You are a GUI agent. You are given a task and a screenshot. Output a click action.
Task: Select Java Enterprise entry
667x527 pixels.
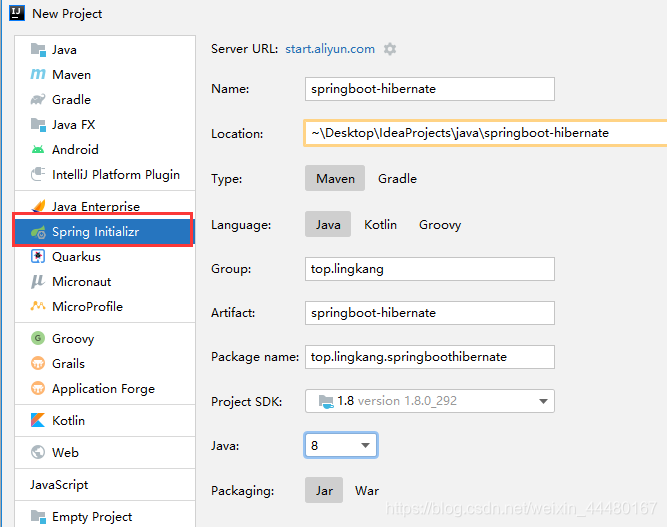(x=105, y=206)
